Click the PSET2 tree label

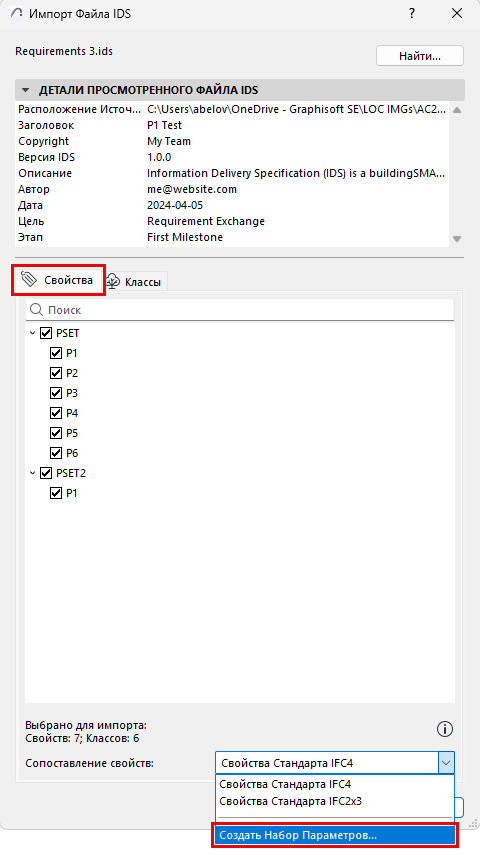pyautogui.click(x=71, y=473)
